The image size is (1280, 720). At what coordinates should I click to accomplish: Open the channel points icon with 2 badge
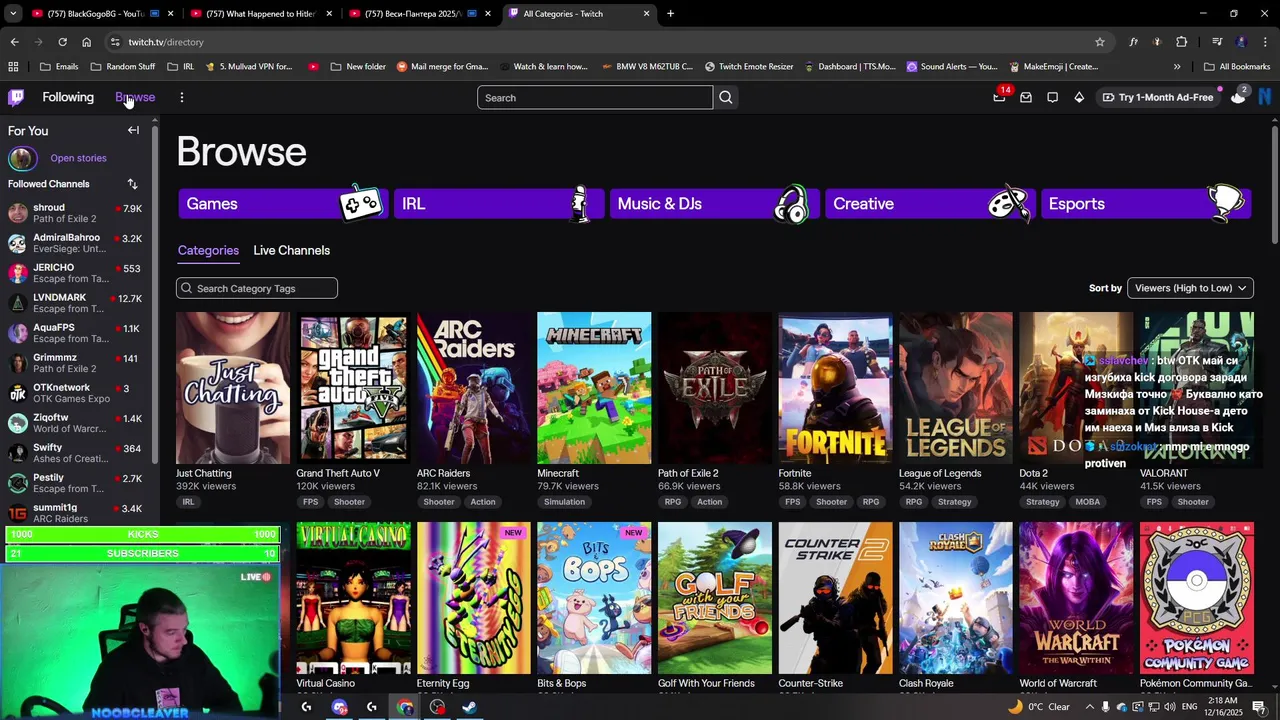click(1238, 96)
